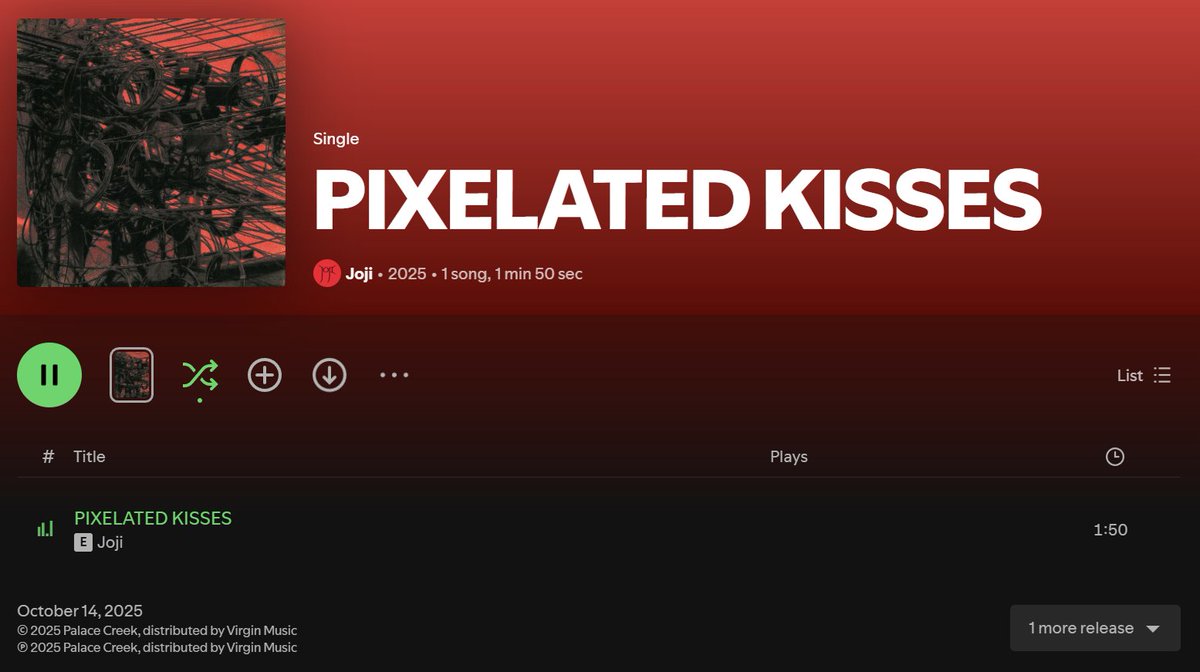Click the now-playing equalizer icon
Viewport: 1200px width, 672px height.
coord(45,529)
